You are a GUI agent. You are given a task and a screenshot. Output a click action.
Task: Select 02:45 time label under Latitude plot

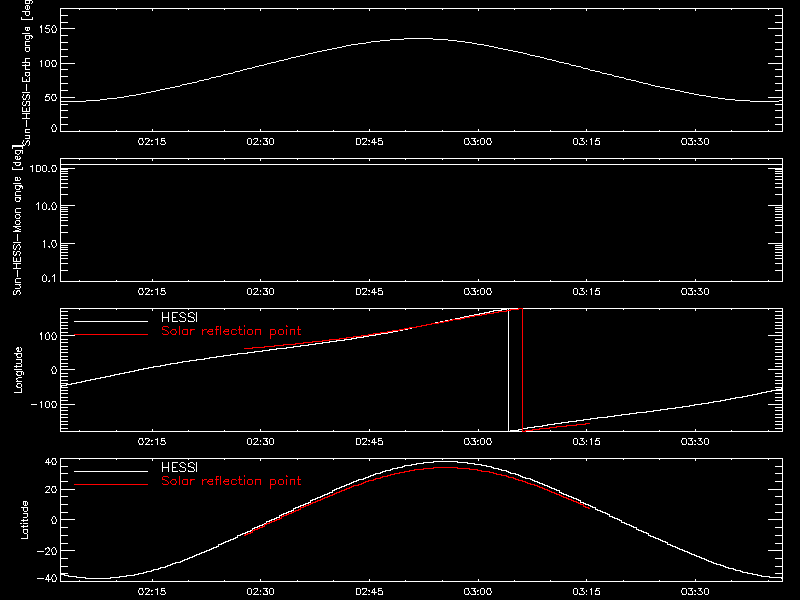(x=369, y=592)
